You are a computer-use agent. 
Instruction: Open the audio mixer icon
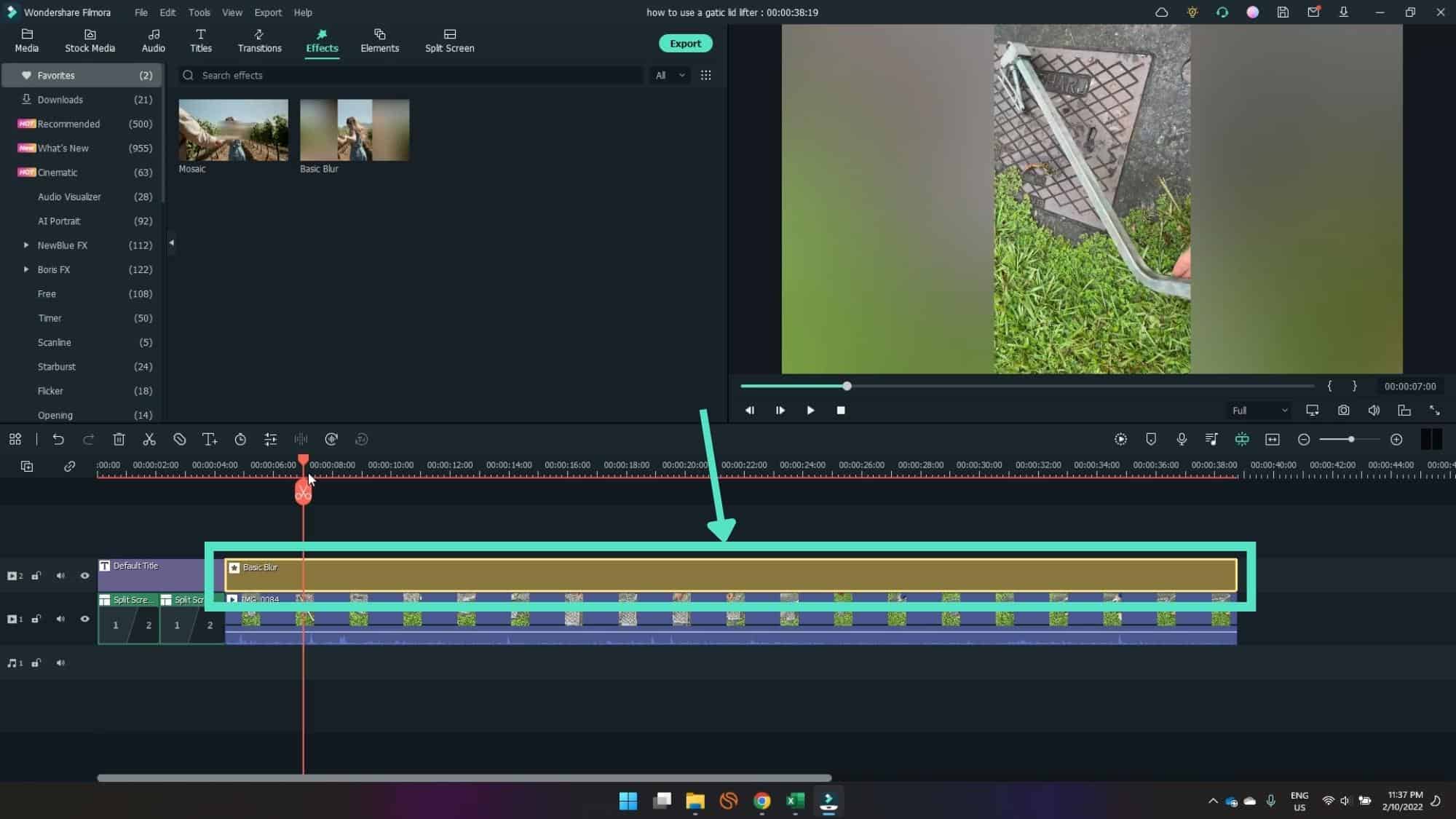point(1211,439)
